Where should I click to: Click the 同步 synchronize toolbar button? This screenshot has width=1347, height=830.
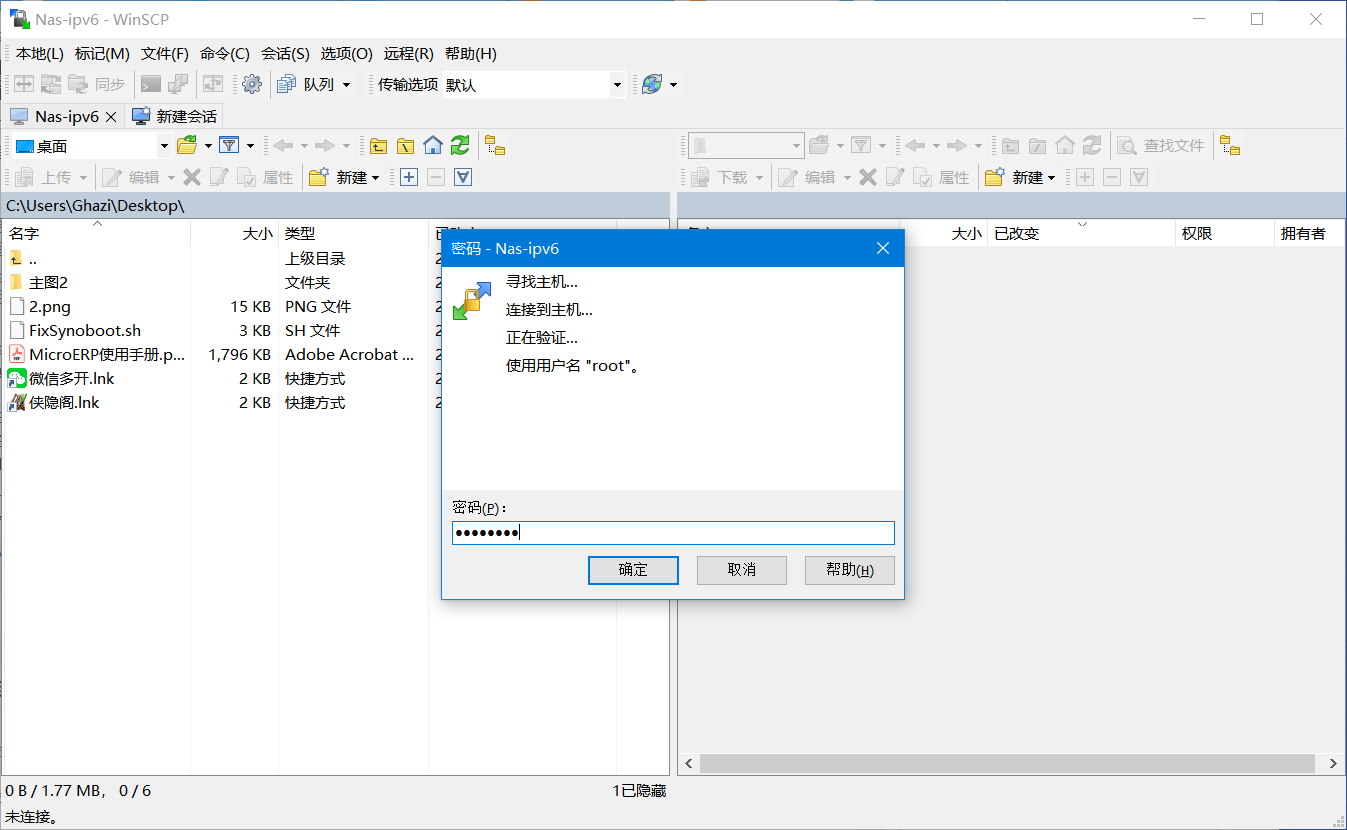tap(97, 85)
